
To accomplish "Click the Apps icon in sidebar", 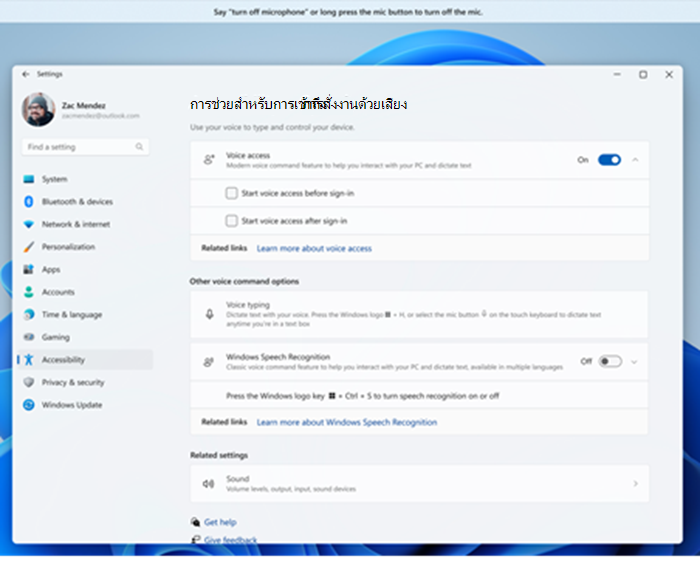I will tap(29, 269).
